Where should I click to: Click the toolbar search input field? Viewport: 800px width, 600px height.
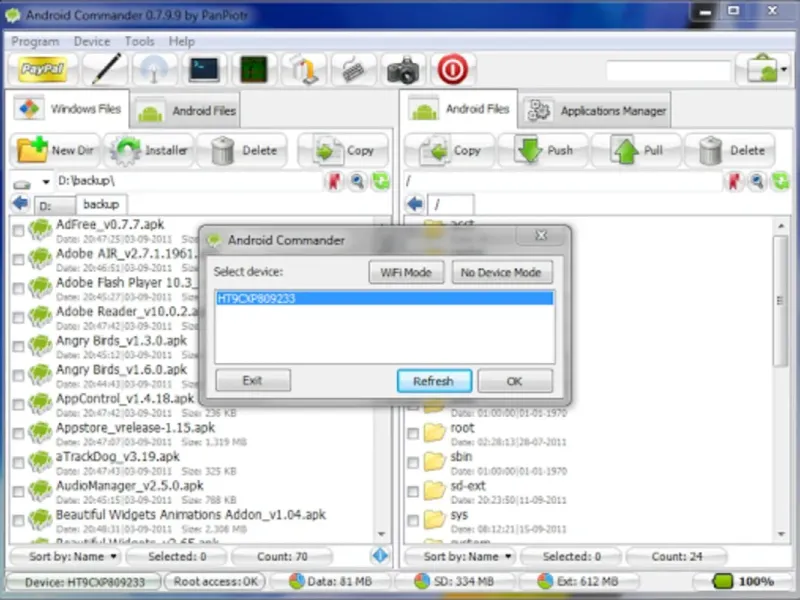(x=668, y=70)
